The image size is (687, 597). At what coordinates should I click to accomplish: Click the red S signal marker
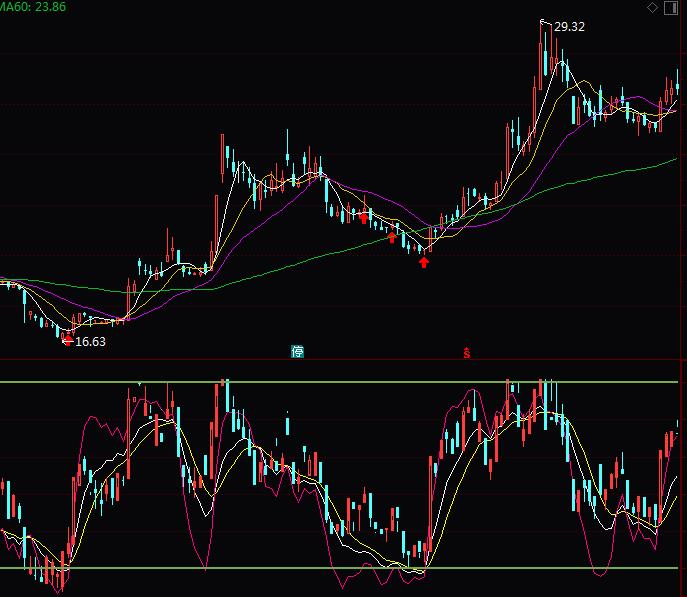tap(466, 352)
